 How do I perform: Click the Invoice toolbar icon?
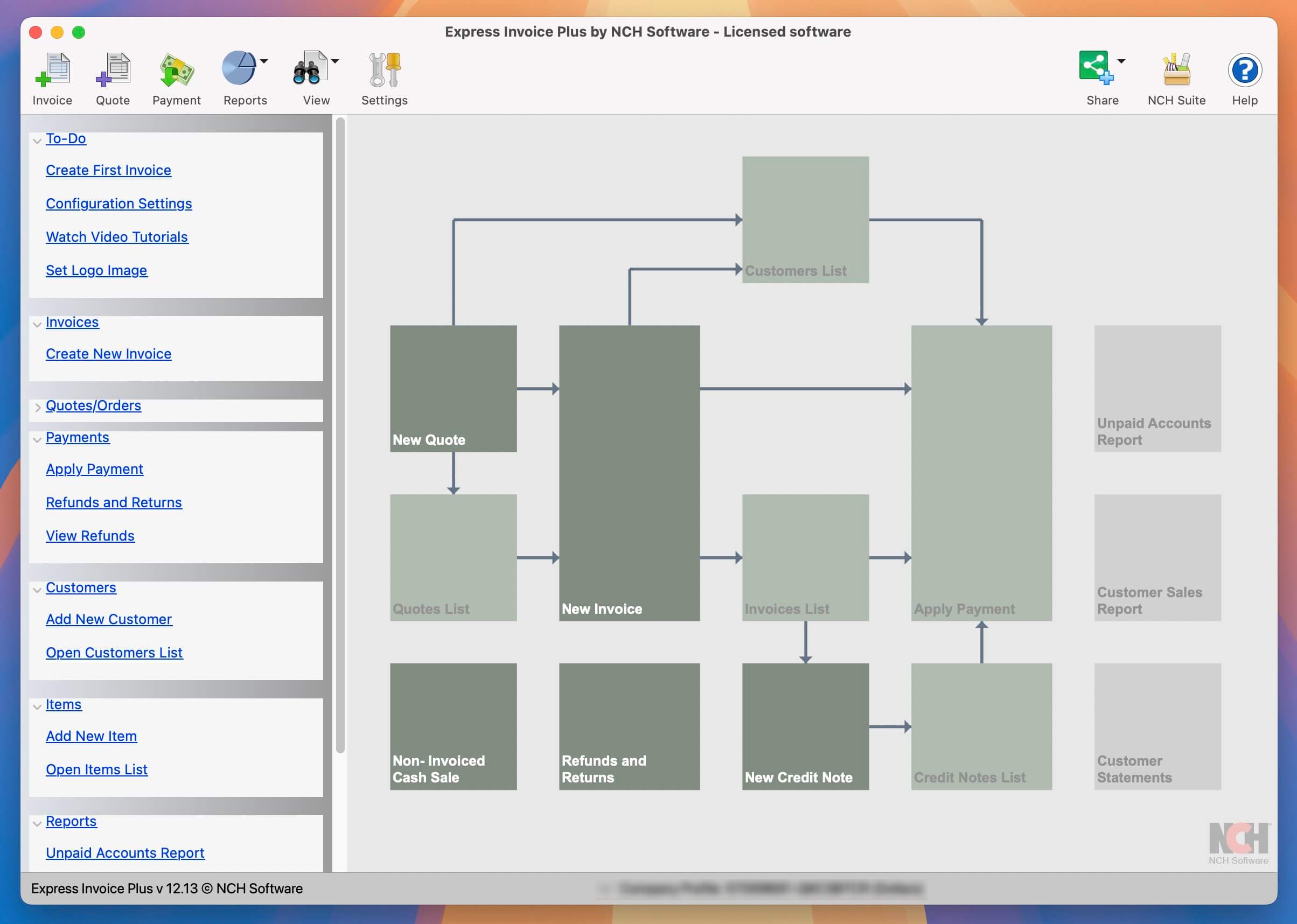click(52, 70)
